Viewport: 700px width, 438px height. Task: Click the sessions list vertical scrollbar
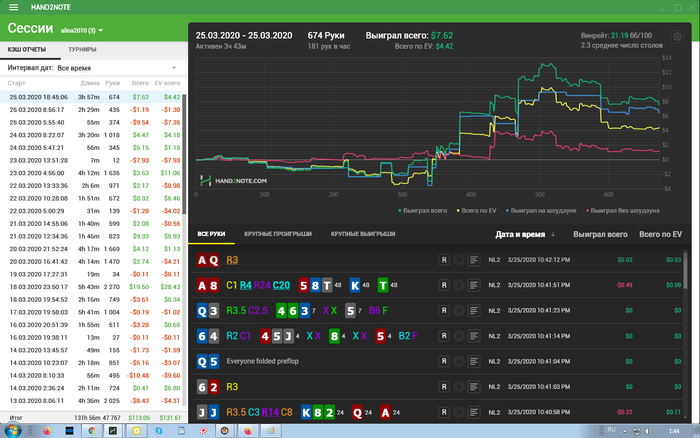pyautogui.click(x=184, y=154)
